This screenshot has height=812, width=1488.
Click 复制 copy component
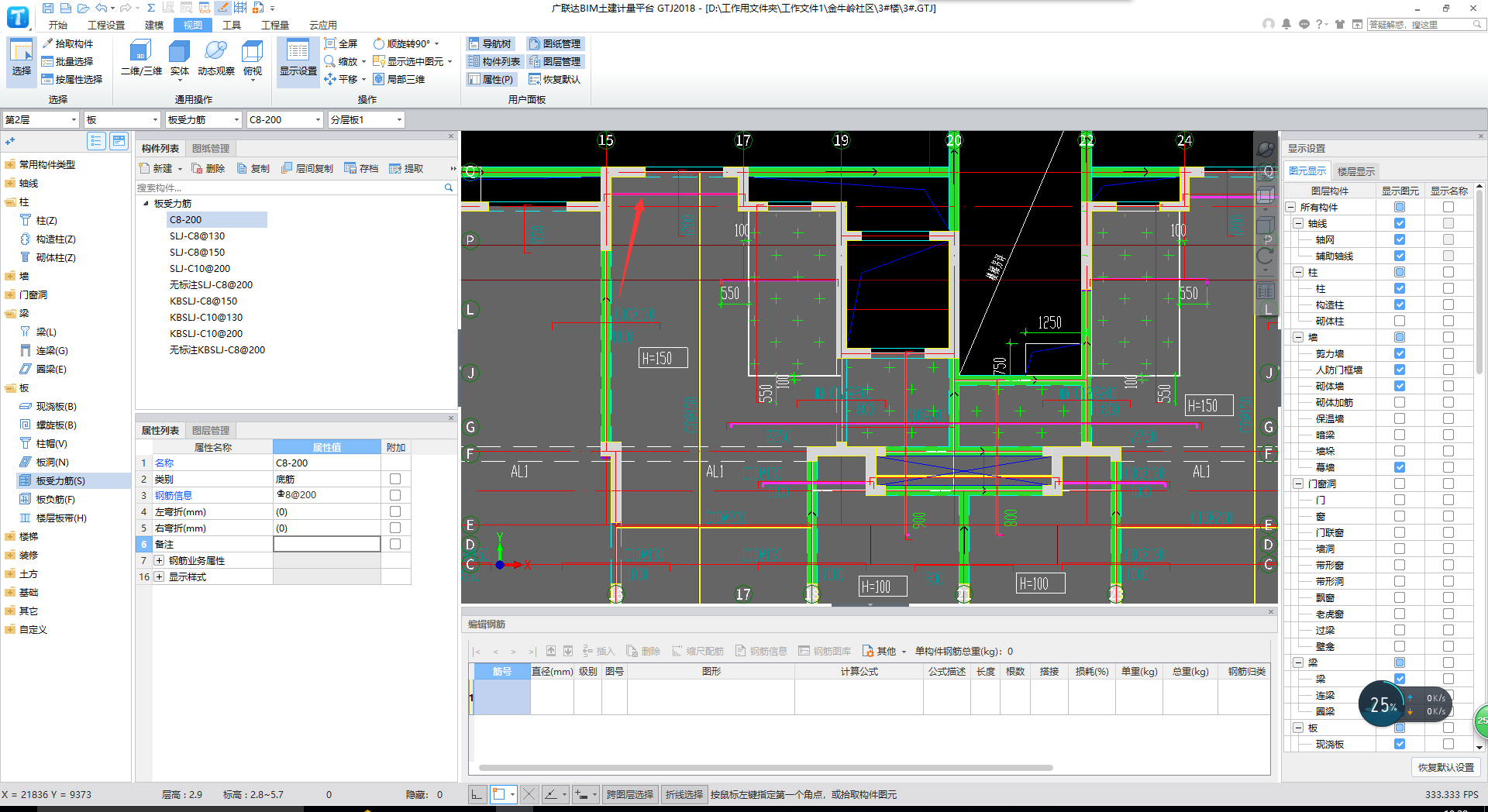(x=253, y=168)
